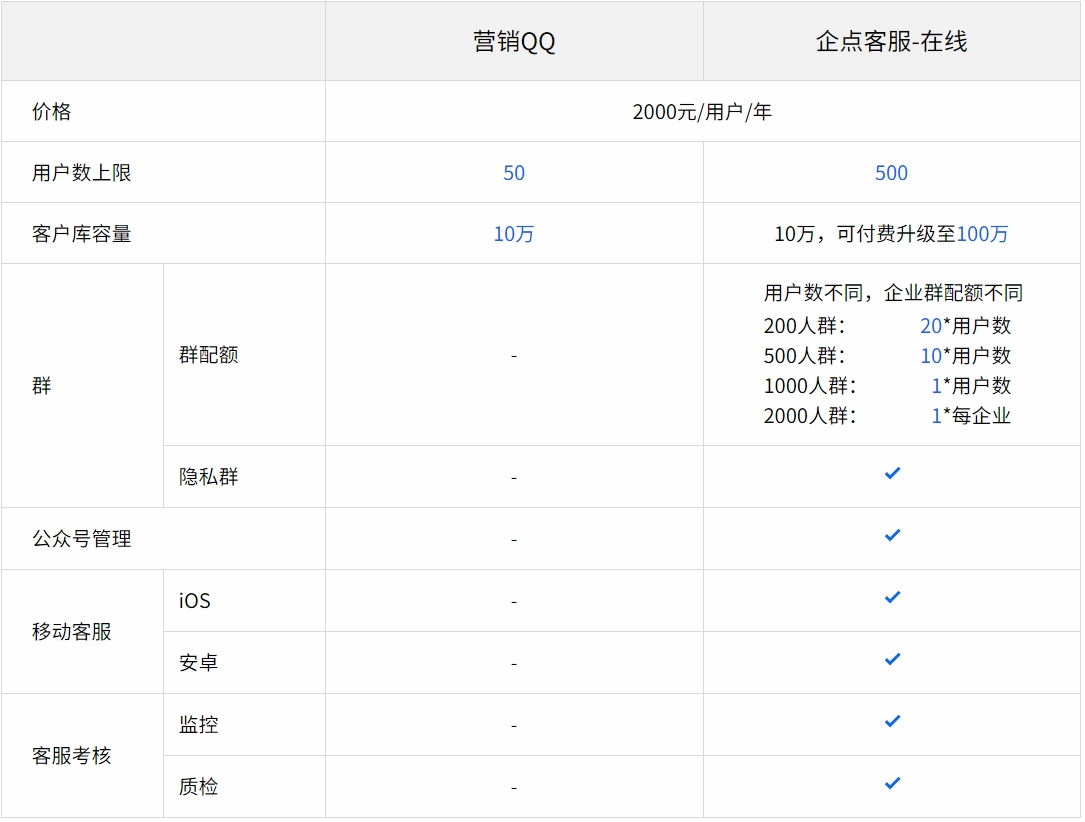Click the checkmark in the 监控 row

892,721
